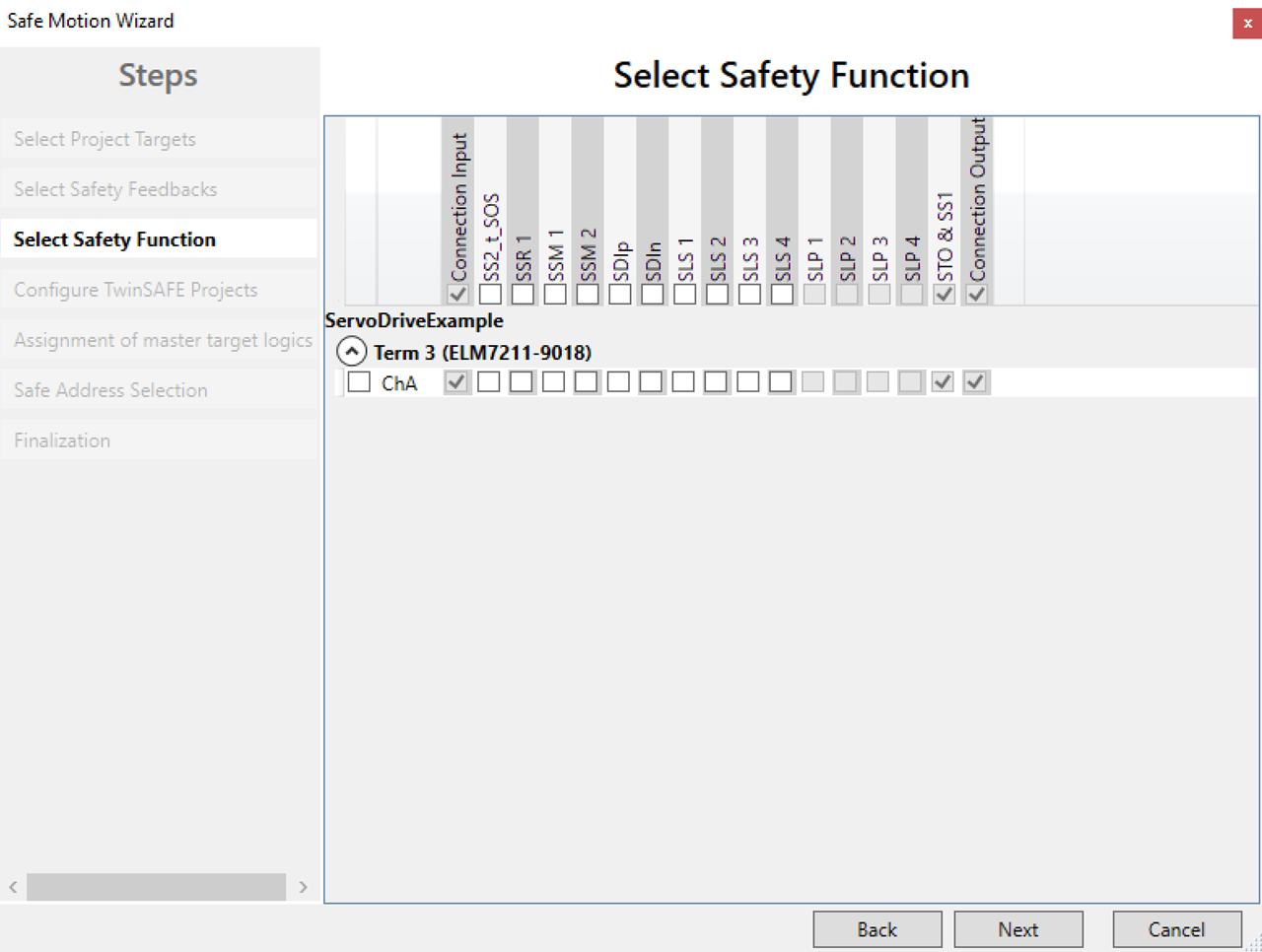Image resolution: width=1262 pixels, height=952 pixels.
Task: Enable SDIp for ChA row
Action: pyautogui.click(x=618, y=381)
